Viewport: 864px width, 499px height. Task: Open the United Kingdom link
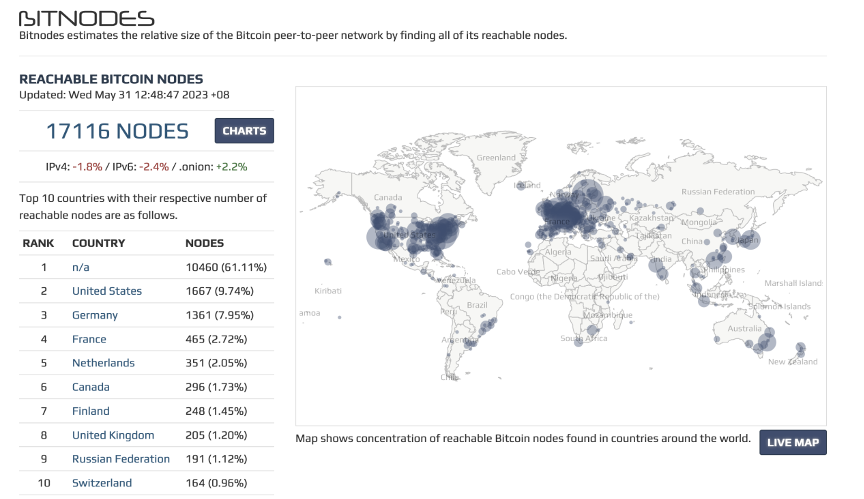[113, 435]
